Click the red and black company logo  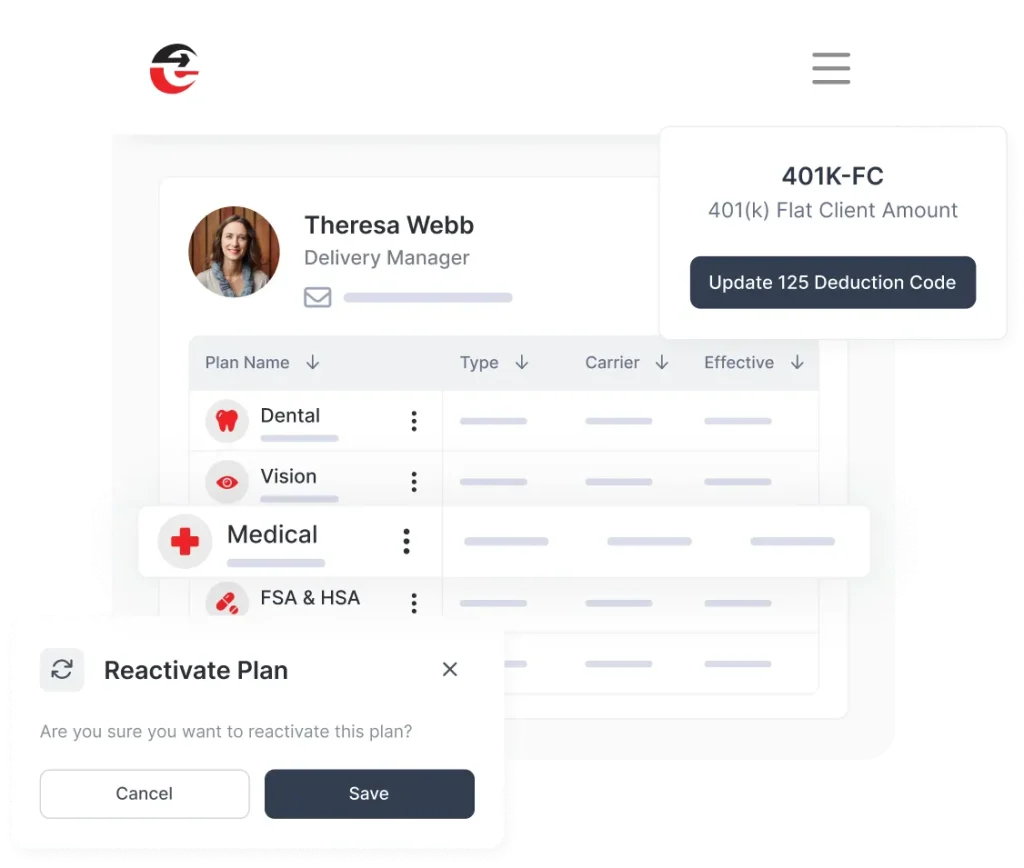pos(174,69)
